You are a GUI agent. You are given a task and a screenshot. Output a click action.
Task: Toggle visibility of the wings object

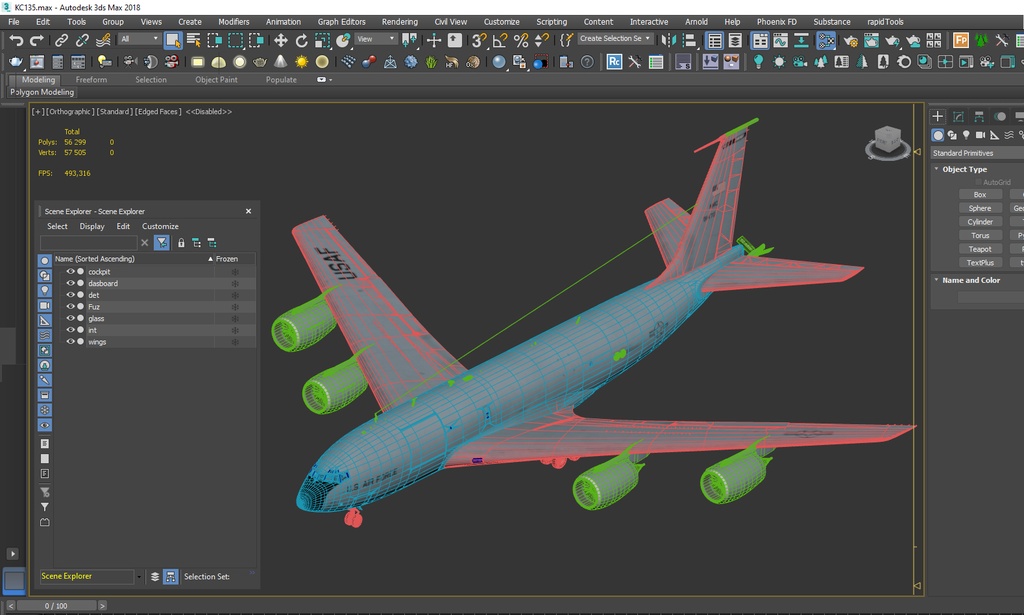pyautogui.click(x=71, y=341)
